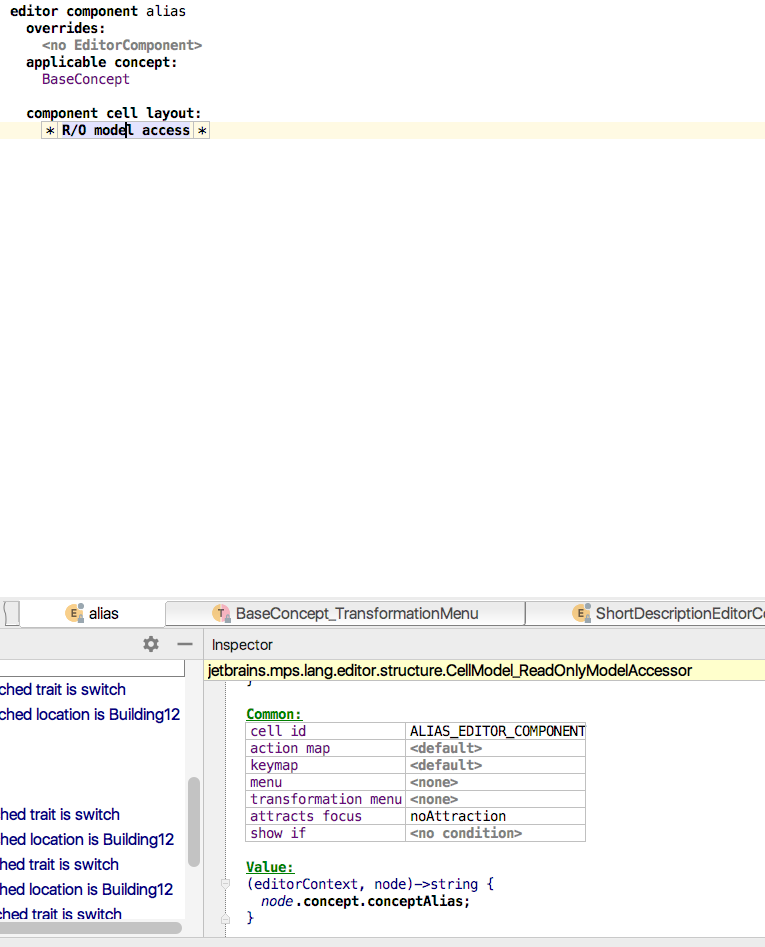Switch to BaseConcept_TransformationMenu tab

[x=356, y=613]
